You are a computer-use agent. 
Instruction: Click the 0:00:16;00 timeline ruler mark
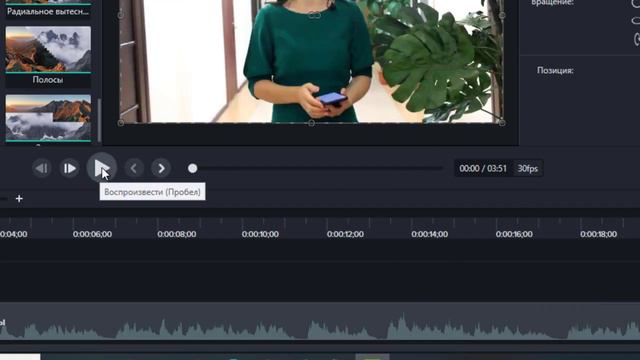[514, 234]
